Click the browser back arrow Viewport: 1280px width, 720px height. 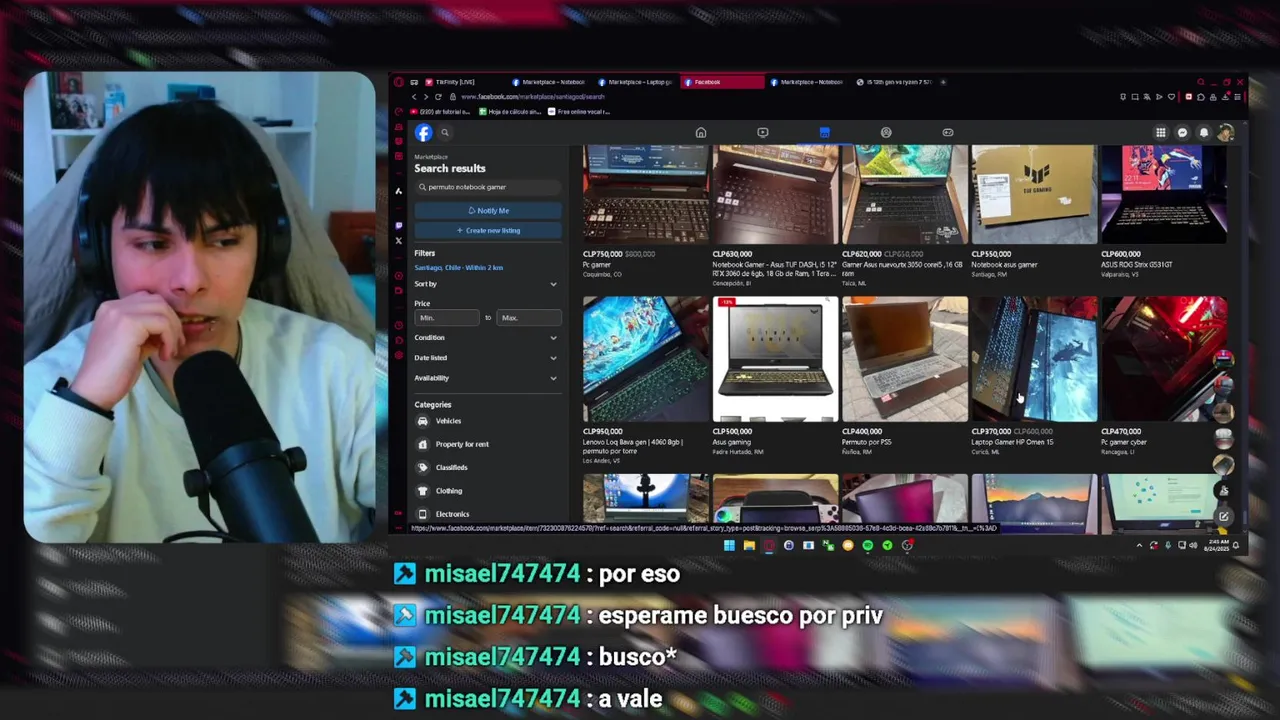click(414, 97)
